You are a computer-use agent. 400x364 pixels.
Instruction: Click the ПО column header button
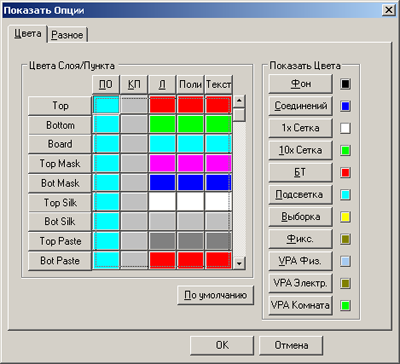pos(106,85)
